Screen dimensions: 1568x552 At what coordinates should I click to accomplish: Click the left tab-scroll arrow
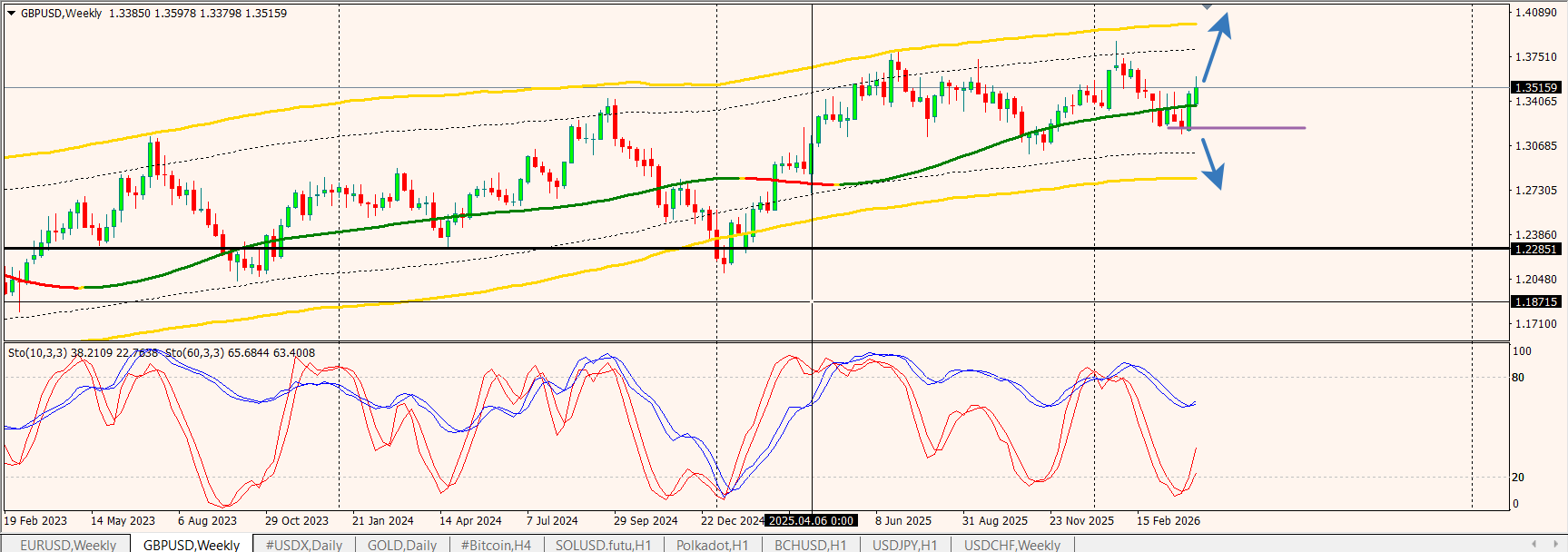[1533, 544]
